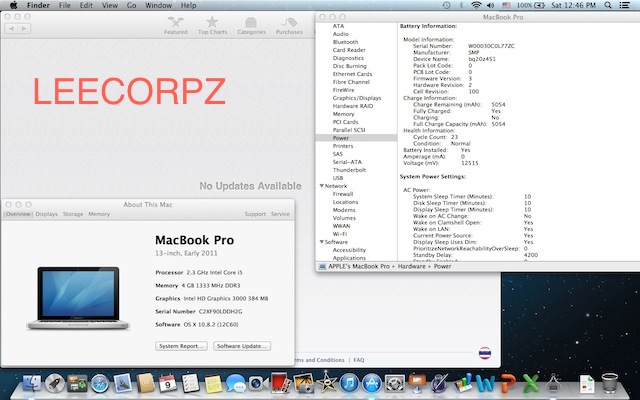Screen dimensions: 640x400
Task: Open Categories in App Store toolbar
Action: click(251, 26)
